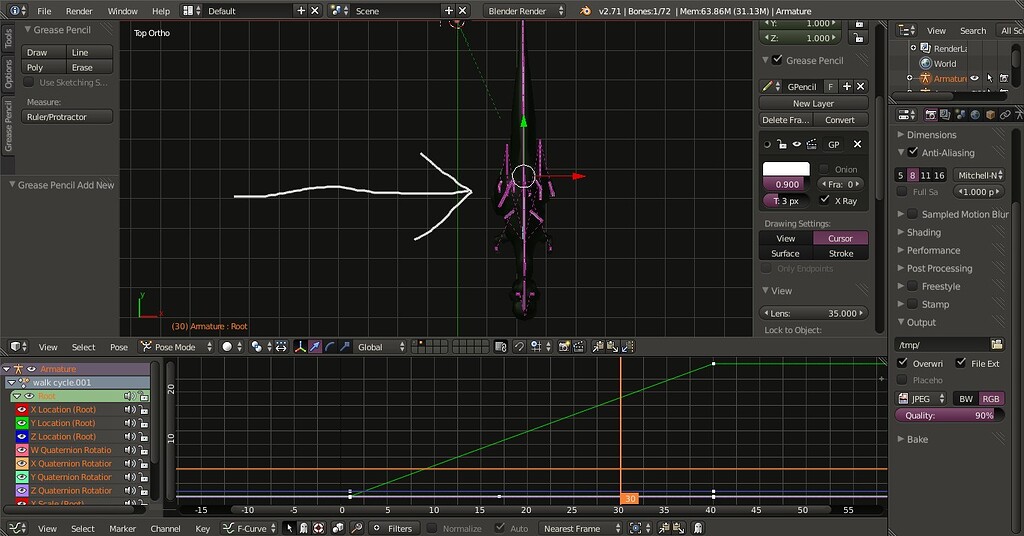
Task: Click the OpenGL render image camera icon
Action: pyautogui.click(x=564, y=347)
